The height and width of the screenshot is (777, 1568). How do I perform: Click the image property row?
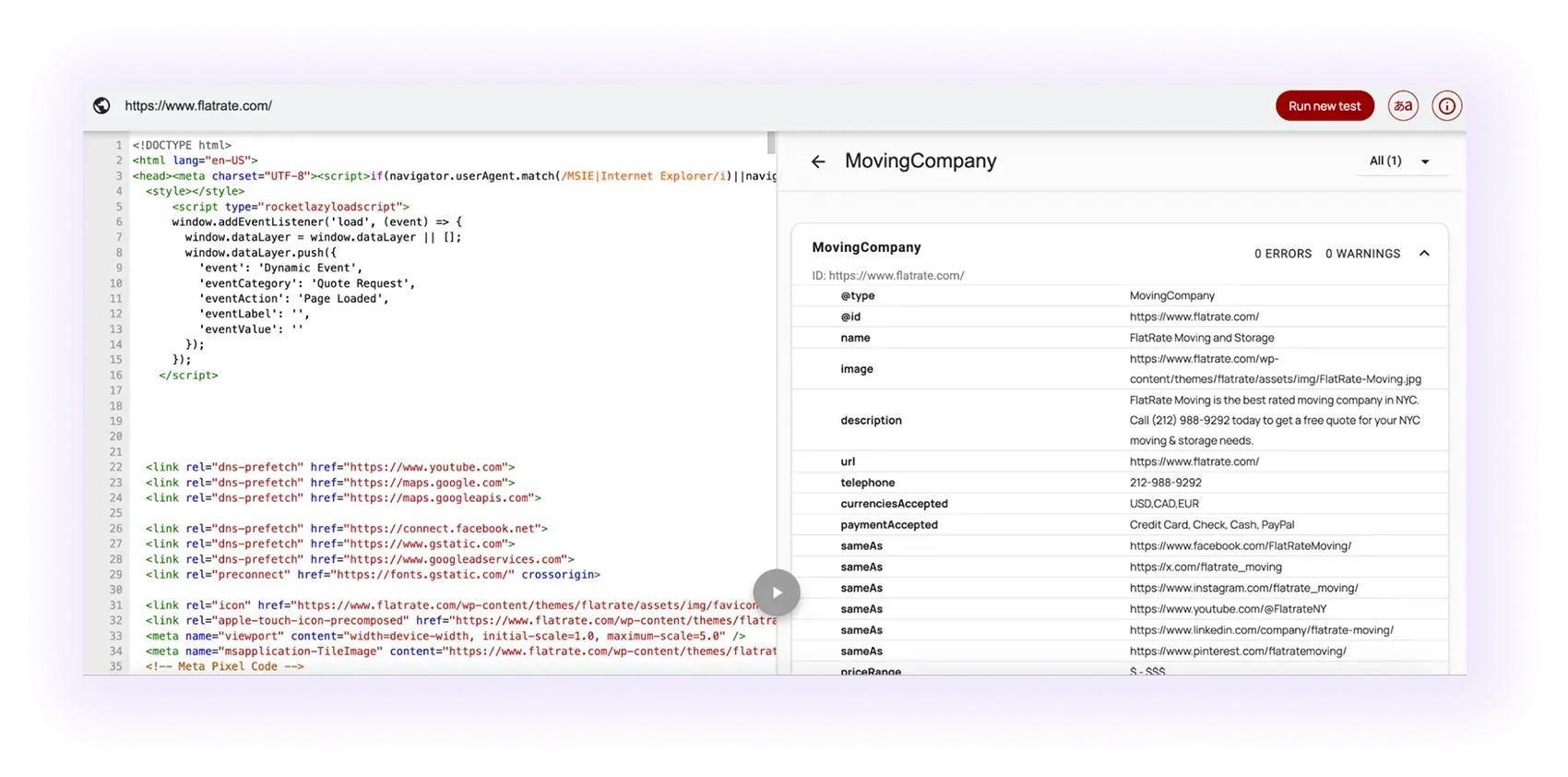[x=1120, y=369]
